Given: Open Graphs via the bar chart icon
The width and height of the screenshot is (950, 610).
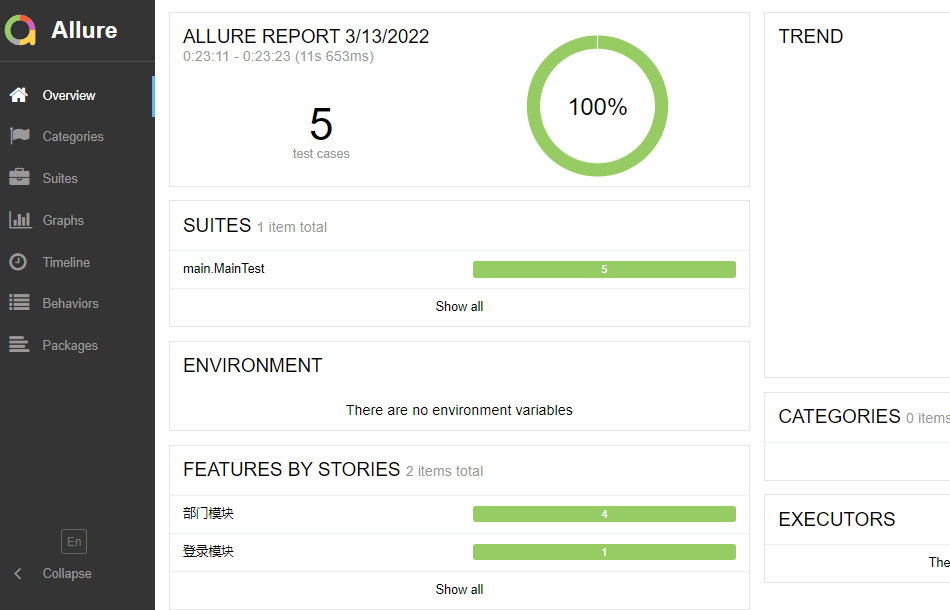Looking at the screenshot, I should 20,220.
